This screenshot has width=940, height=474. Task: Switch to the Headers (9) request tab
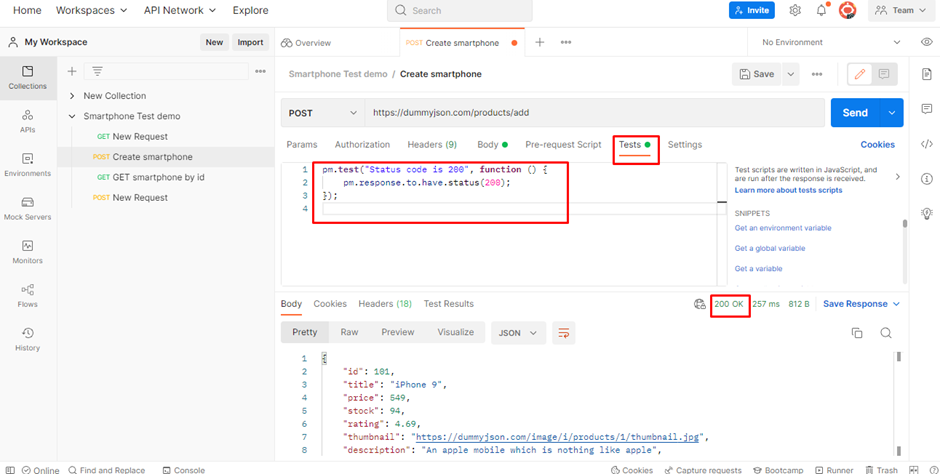coord(432,144)
